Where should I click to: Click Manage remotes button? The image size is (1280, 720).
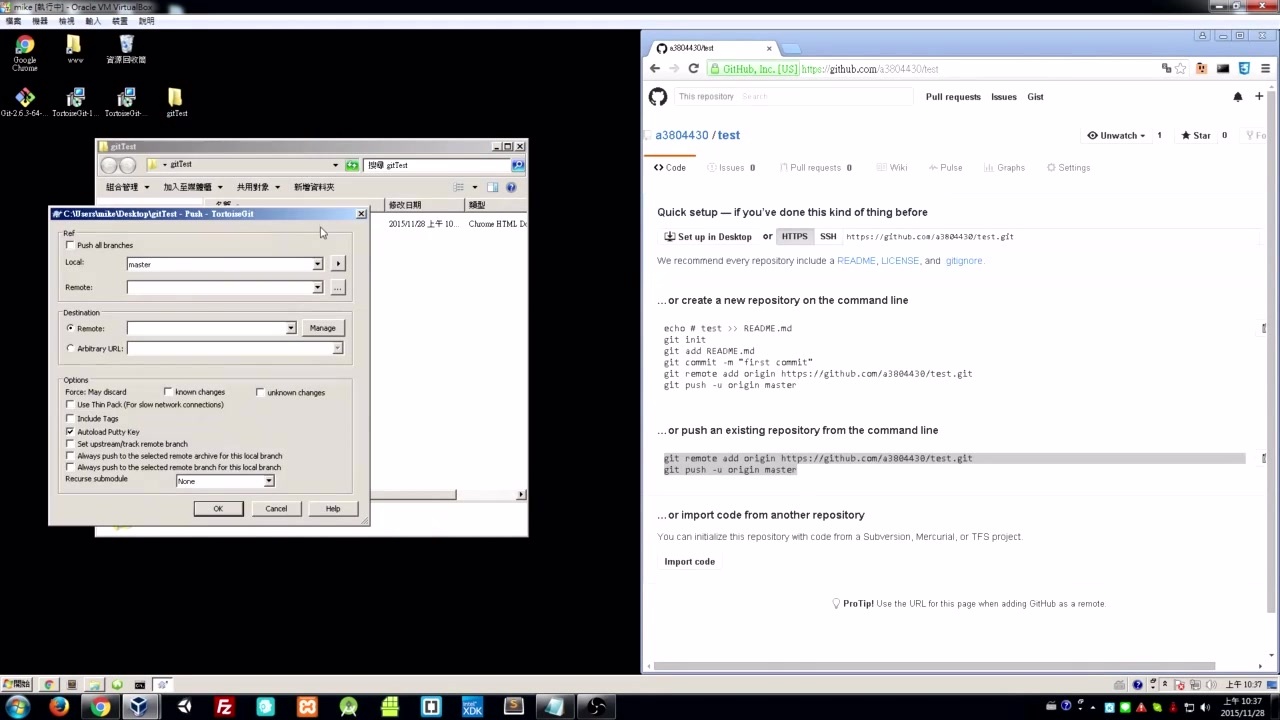pyautogui.click(x=322, y=328)
